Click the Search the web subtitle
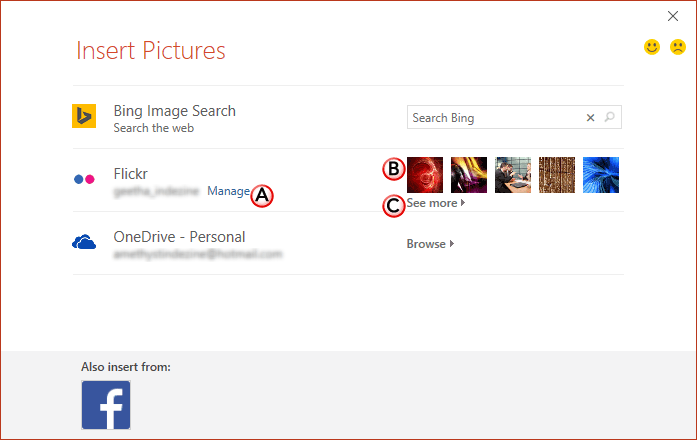The width and height of the screenshot is (697, 440). pos(154,128)
